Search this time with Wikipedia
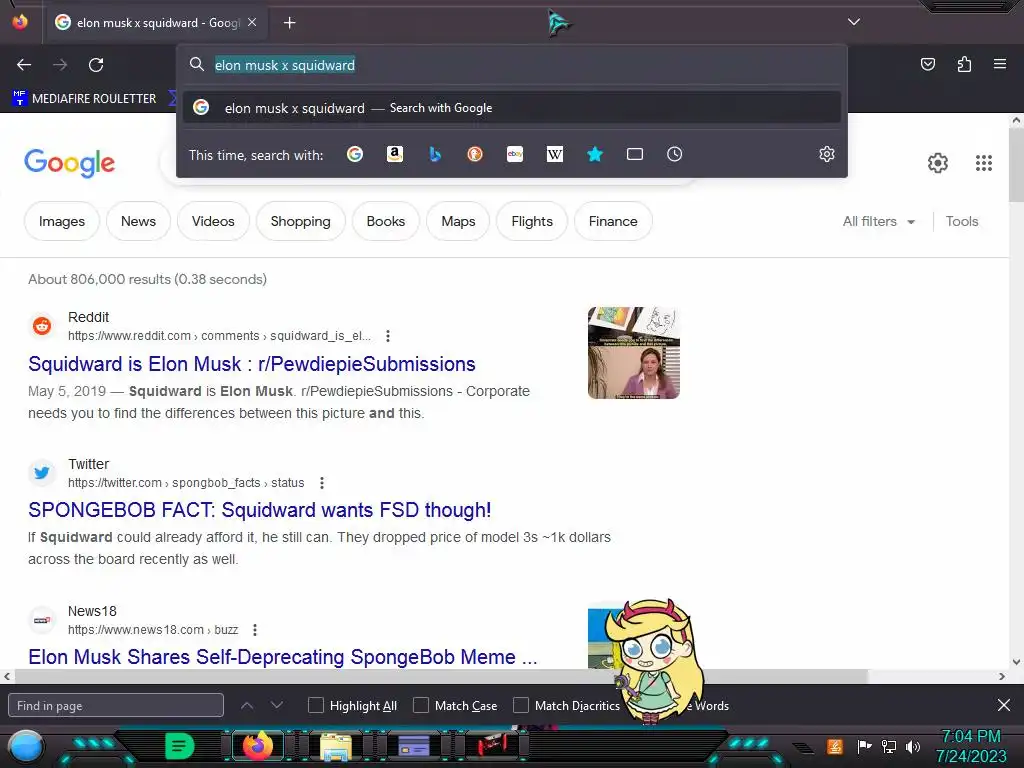Viewport: 1024px width, 768px height. [554, 154]
